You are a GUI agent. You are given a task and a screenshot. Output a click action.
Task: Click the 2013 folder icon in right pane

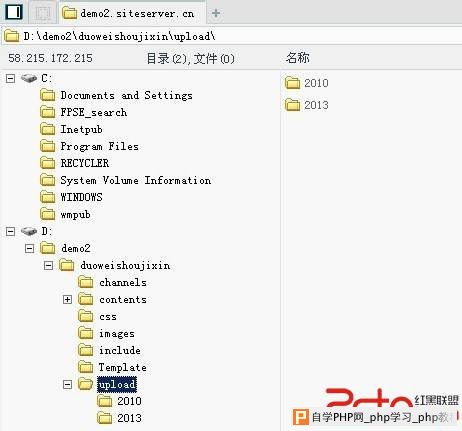tap(293, 105)
